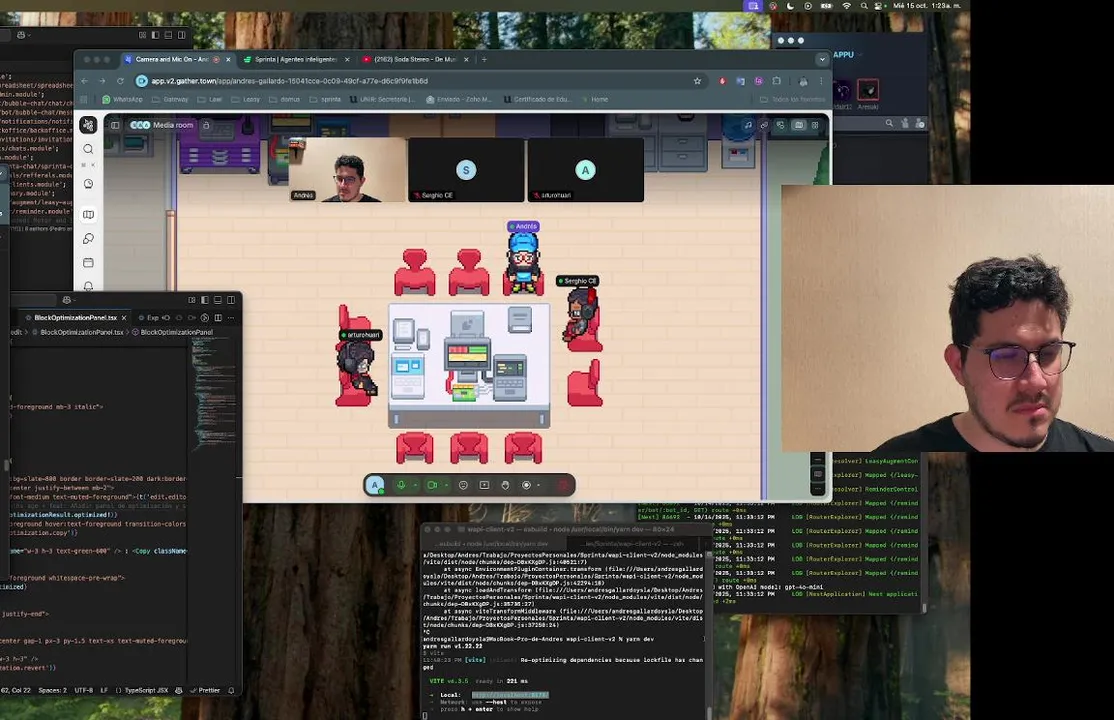Viewport: 1114px width, 720px height.
Task: Bookmark this page with the star icon
Action: click(697, 81)
